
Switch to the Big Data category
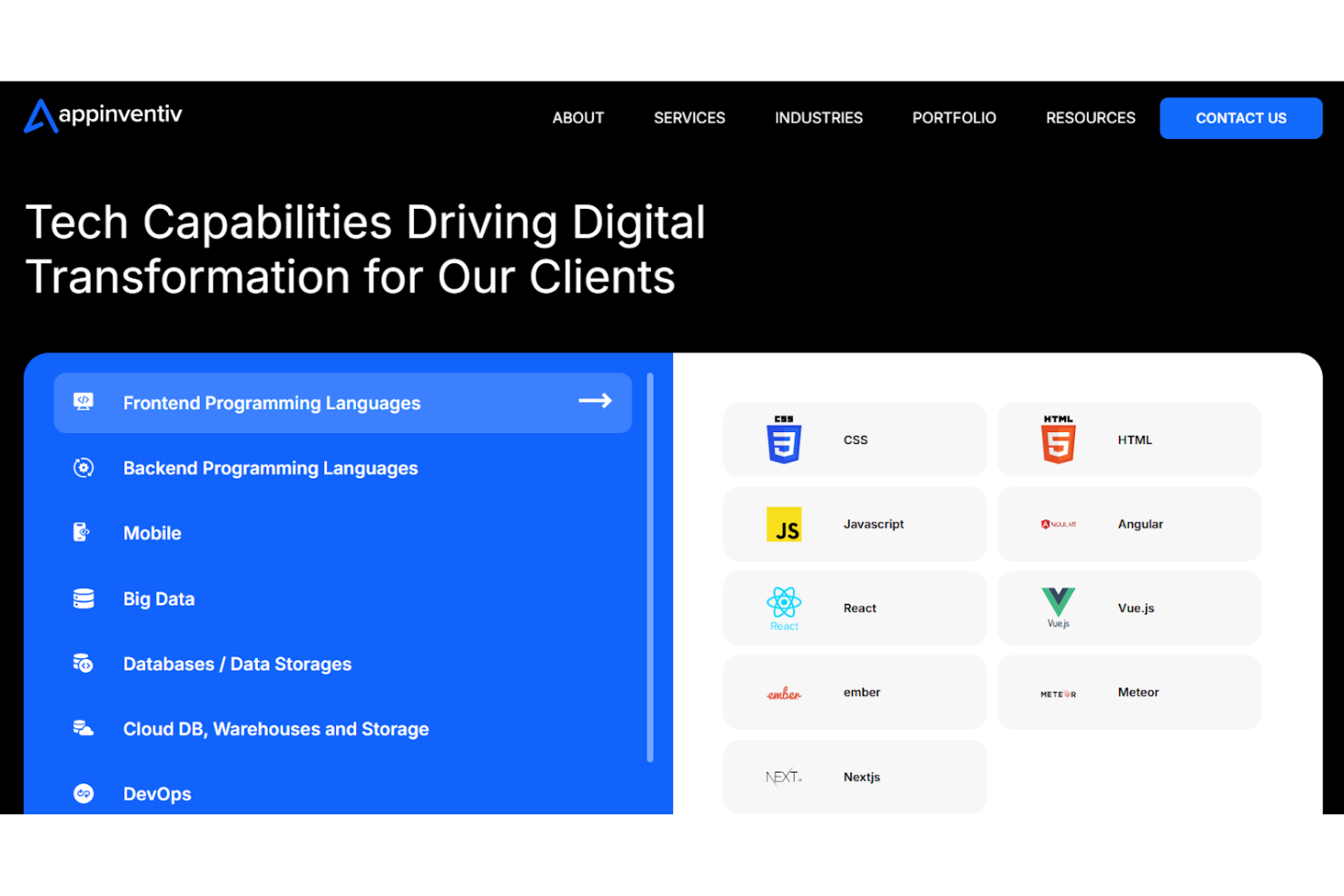[159, 599]
